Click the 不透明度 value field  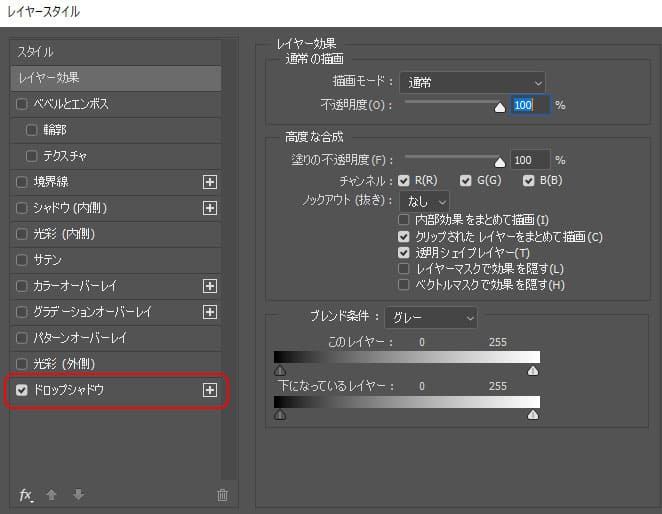tap(530, 105)
